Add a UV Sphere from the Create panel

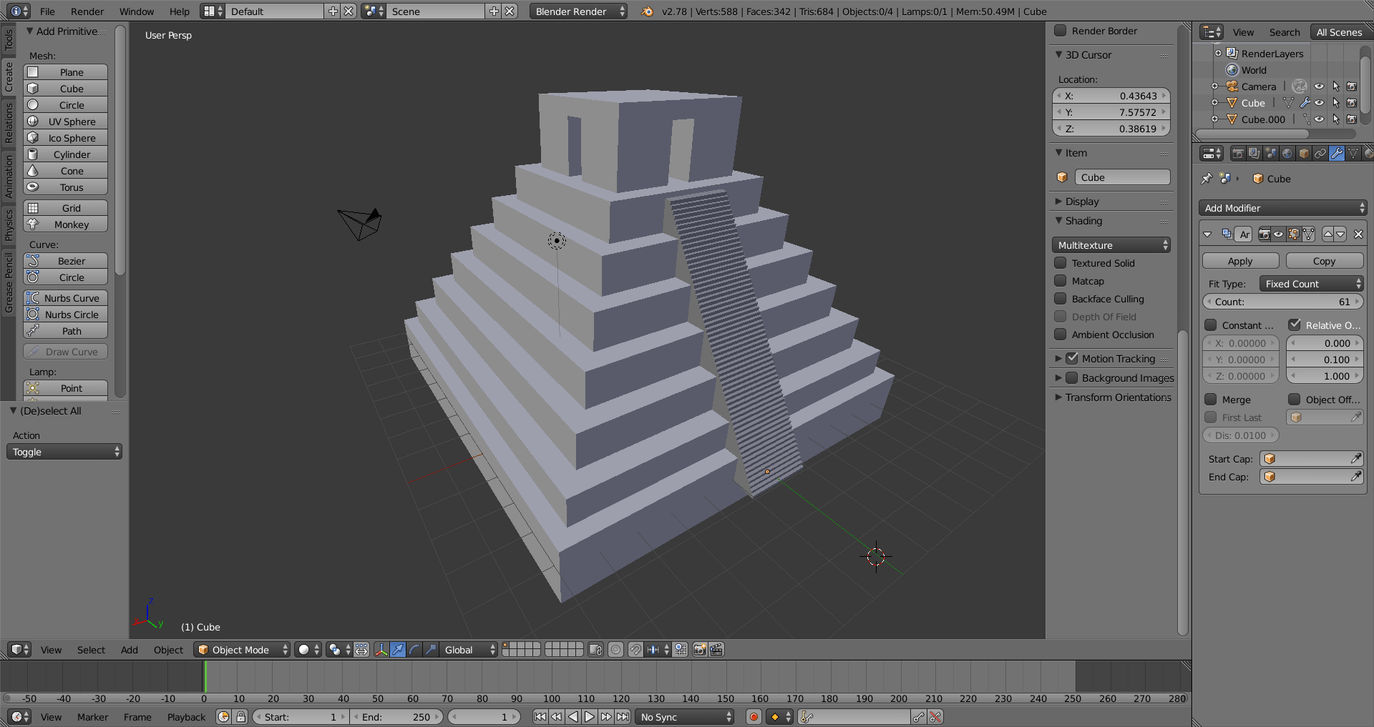(x=64, y=120)
